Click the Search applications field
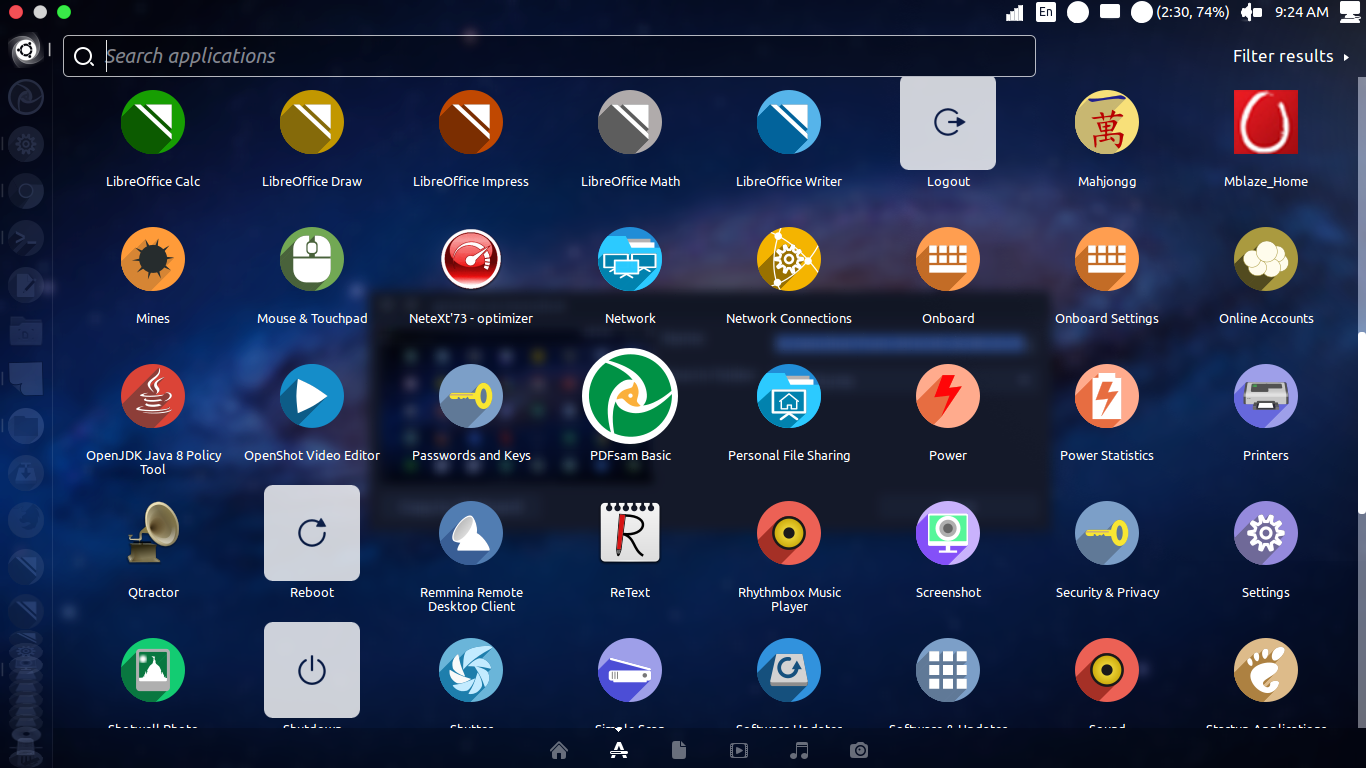 (x=549, y=56)
